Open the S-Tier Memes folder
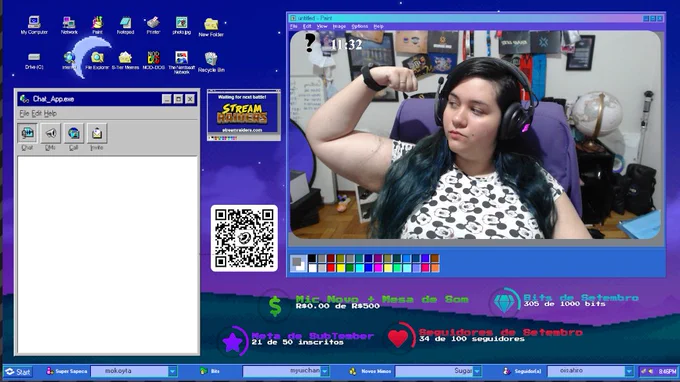The image size is (680, 382). [x=125, y=60]
